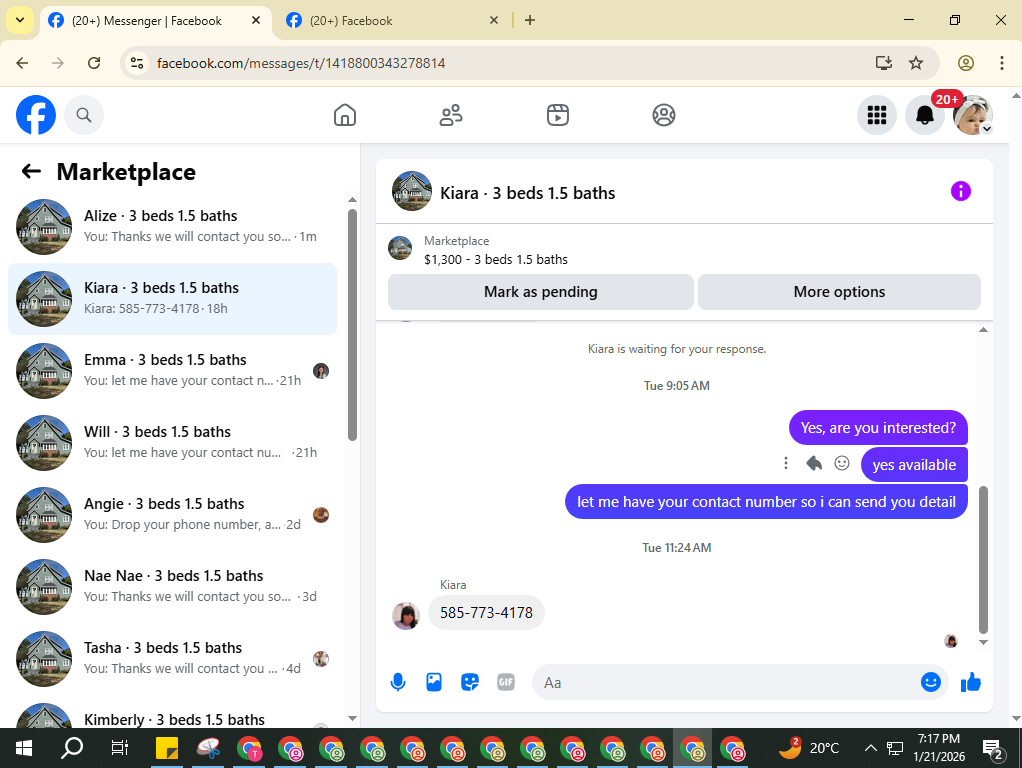The height and width of the screenshot is (768, 1022).
Task: Choose a GIF icon
Action: tap(506, 683)
